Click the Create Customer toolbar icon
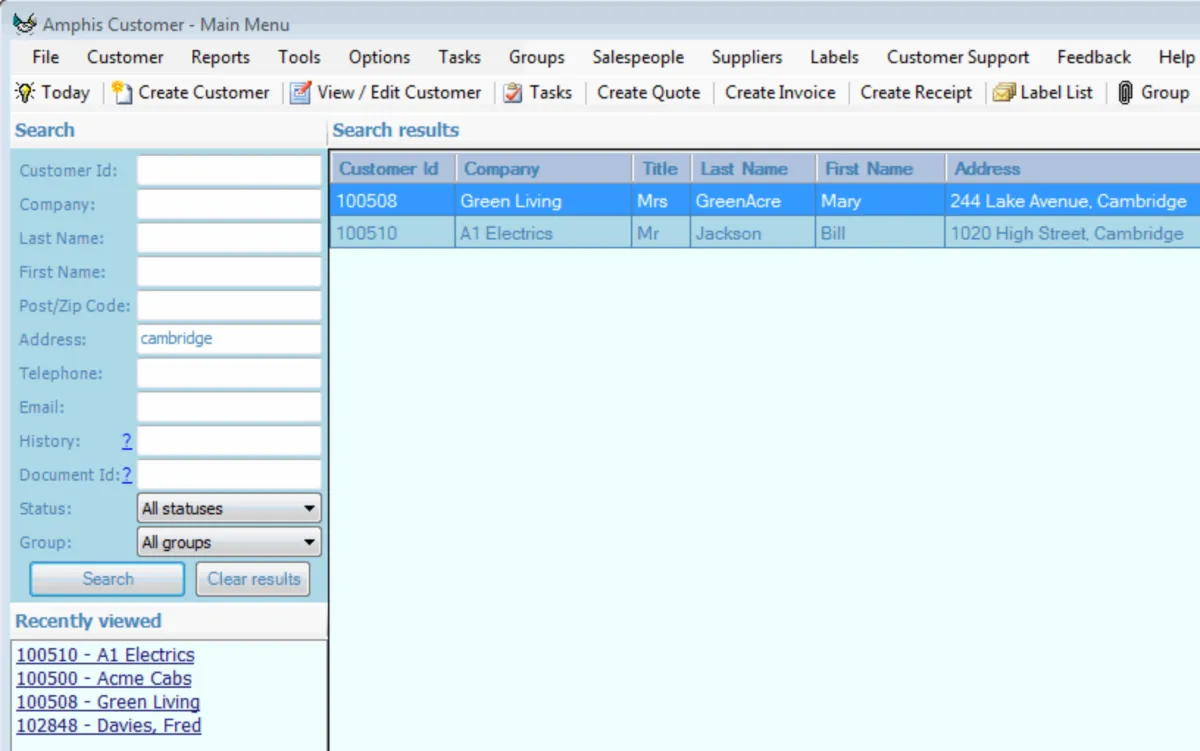This screenshot has height=751, width=1200. point(122,93)
